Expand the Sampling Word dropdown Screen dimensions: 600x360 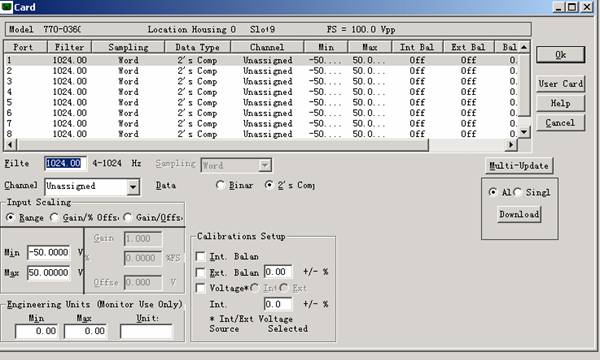[x=265, y=165]
